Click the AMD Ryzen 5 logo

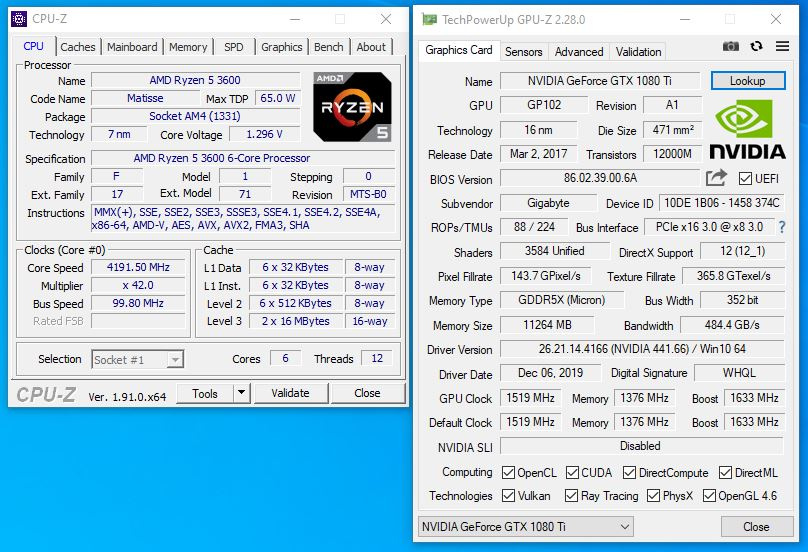pos(352,107)
